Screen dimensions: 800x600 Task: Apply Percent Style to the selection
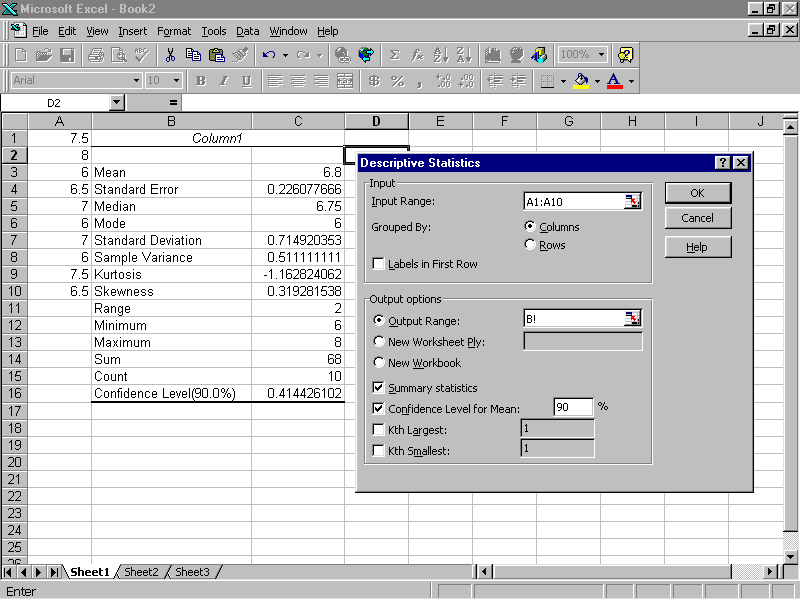coord(397,81)
